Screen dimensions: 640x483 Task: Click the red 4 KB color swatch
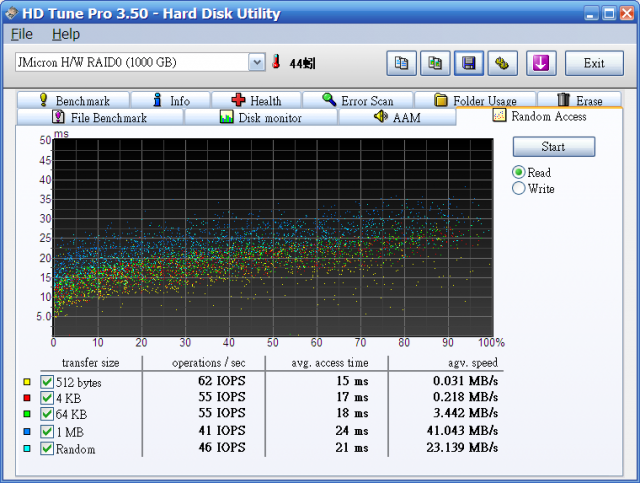27,398
